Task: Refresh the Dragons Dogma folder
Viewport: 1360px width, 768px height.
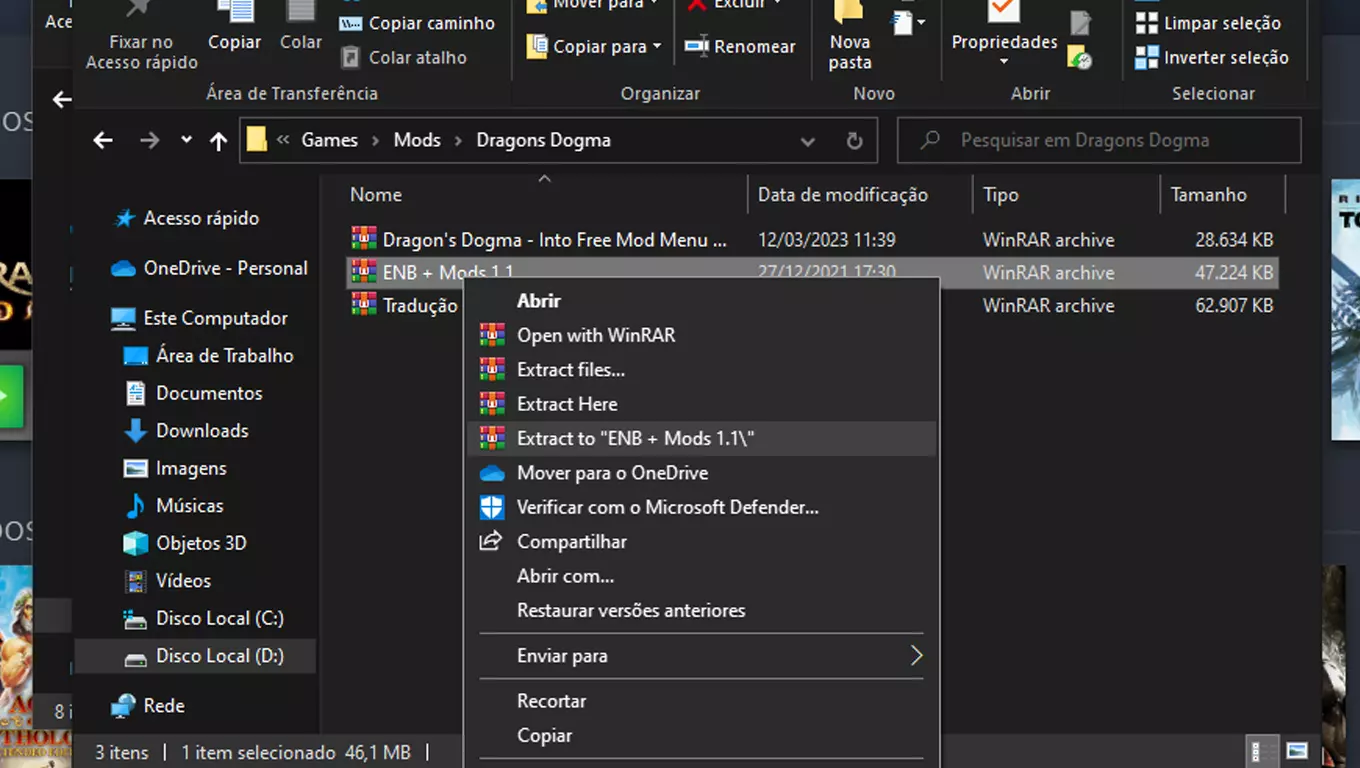Action: pyautogui.click(x=854, y=141)
